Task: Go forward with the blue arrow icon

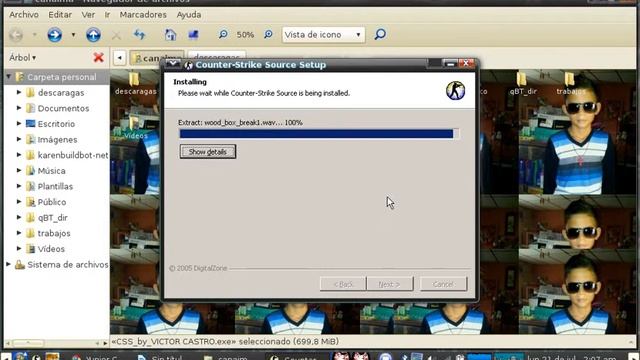Action: (x=54, y=35)
